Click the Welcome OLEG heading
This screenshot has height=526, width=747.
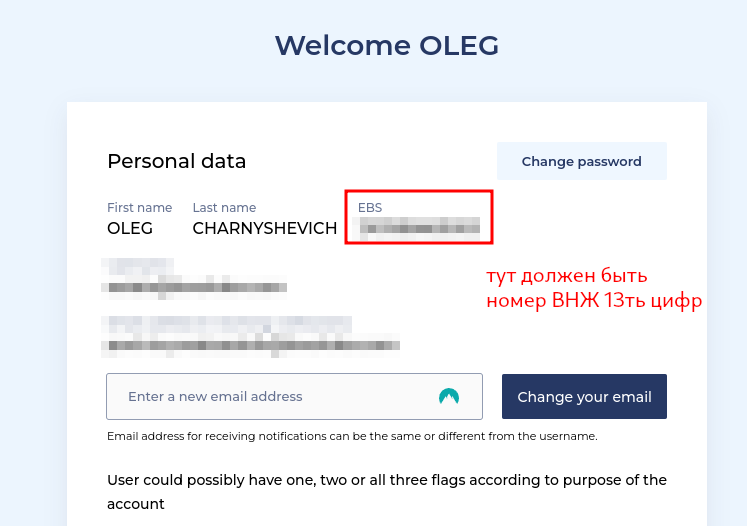386,46
